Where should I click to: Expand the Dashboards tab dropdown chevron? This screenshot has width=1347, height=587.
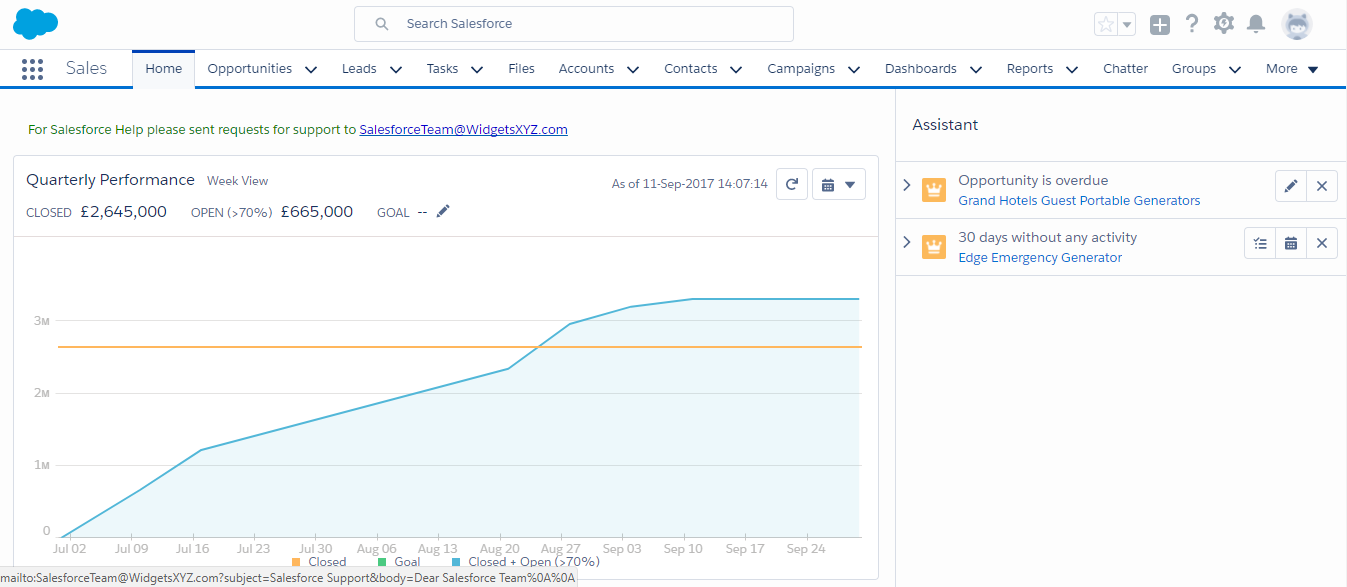(975, 70)
